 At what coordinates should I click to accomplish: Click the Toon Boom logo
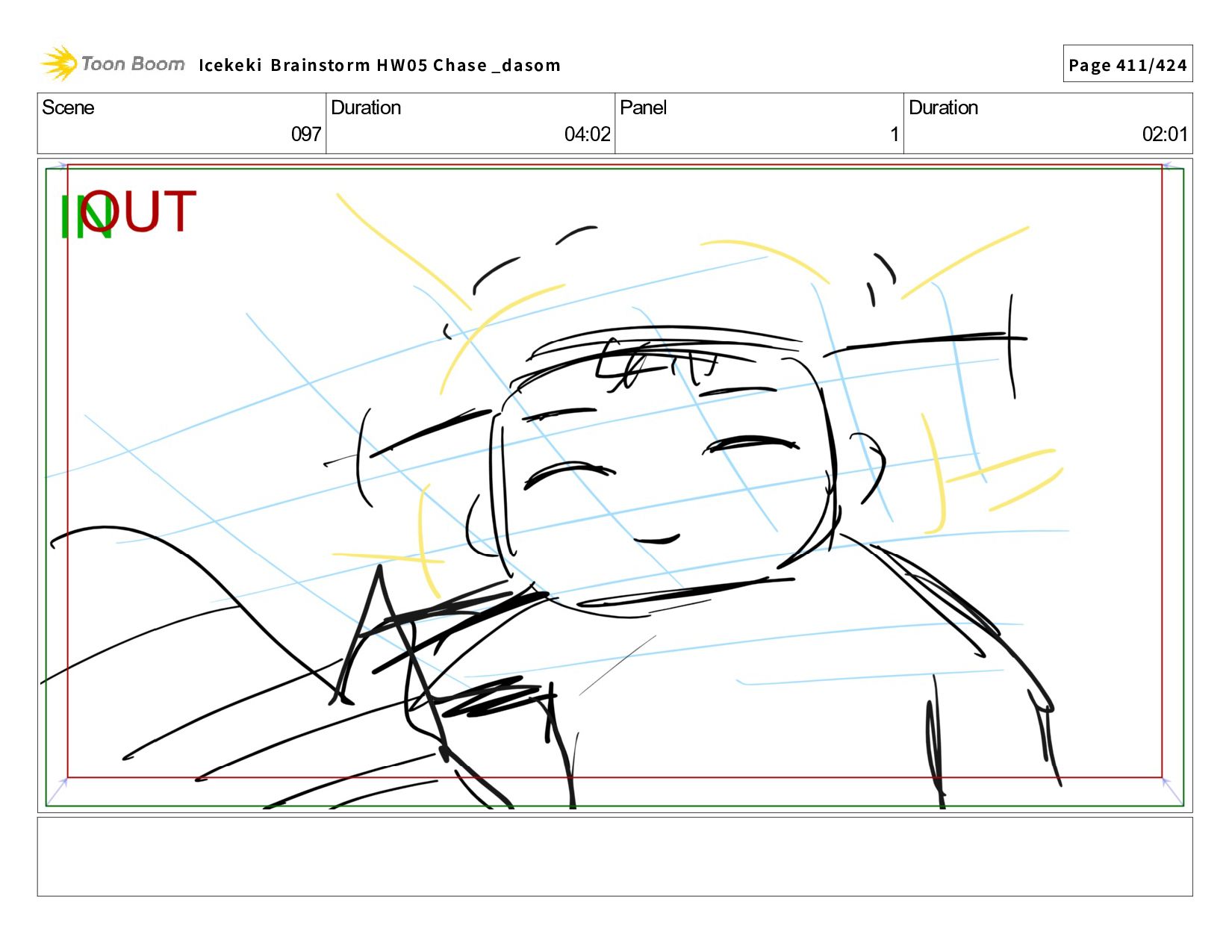tap(112, 63)
